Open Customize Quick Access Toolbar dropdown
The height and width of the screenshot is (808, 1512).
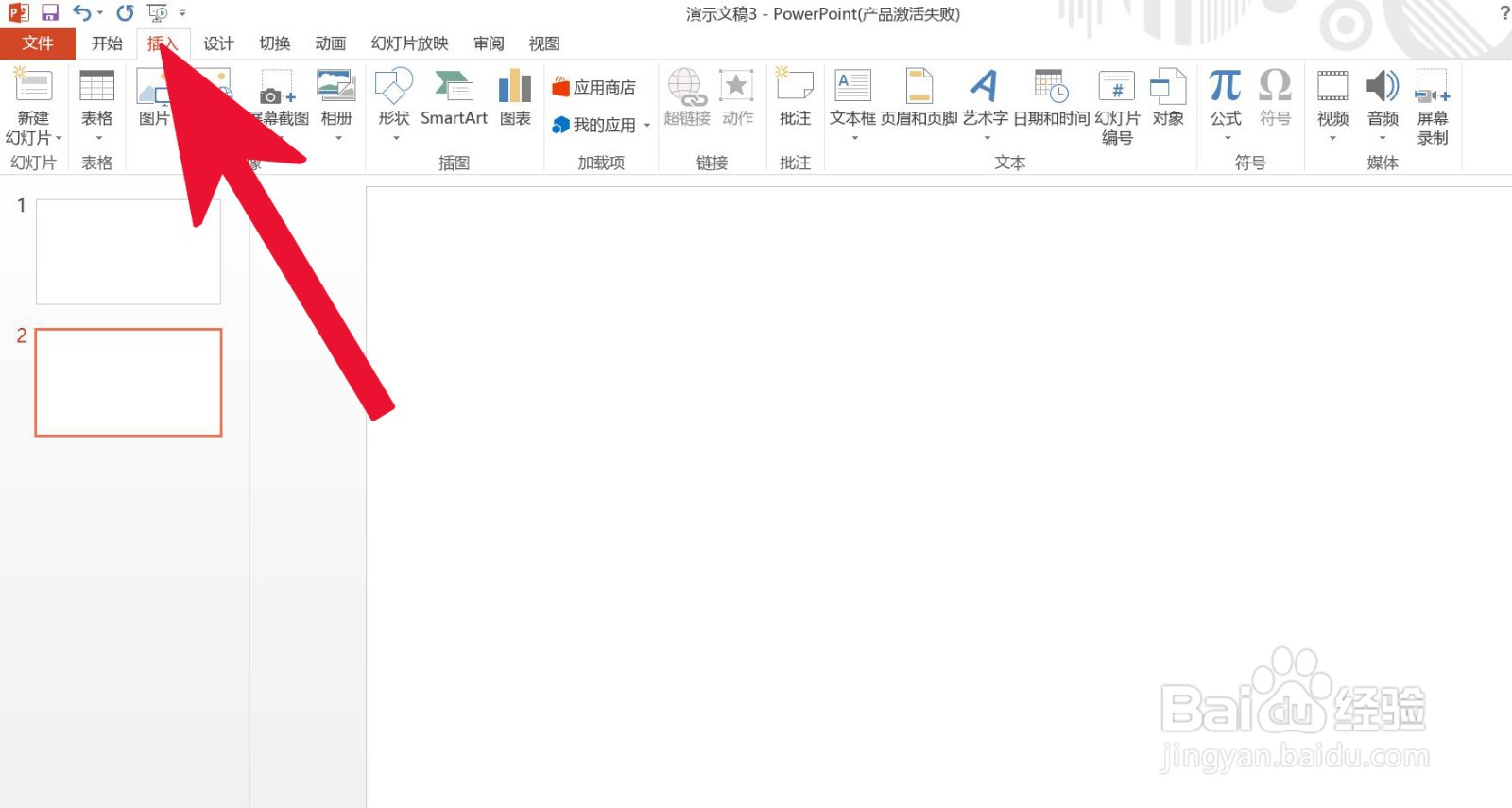coord(182,13)
